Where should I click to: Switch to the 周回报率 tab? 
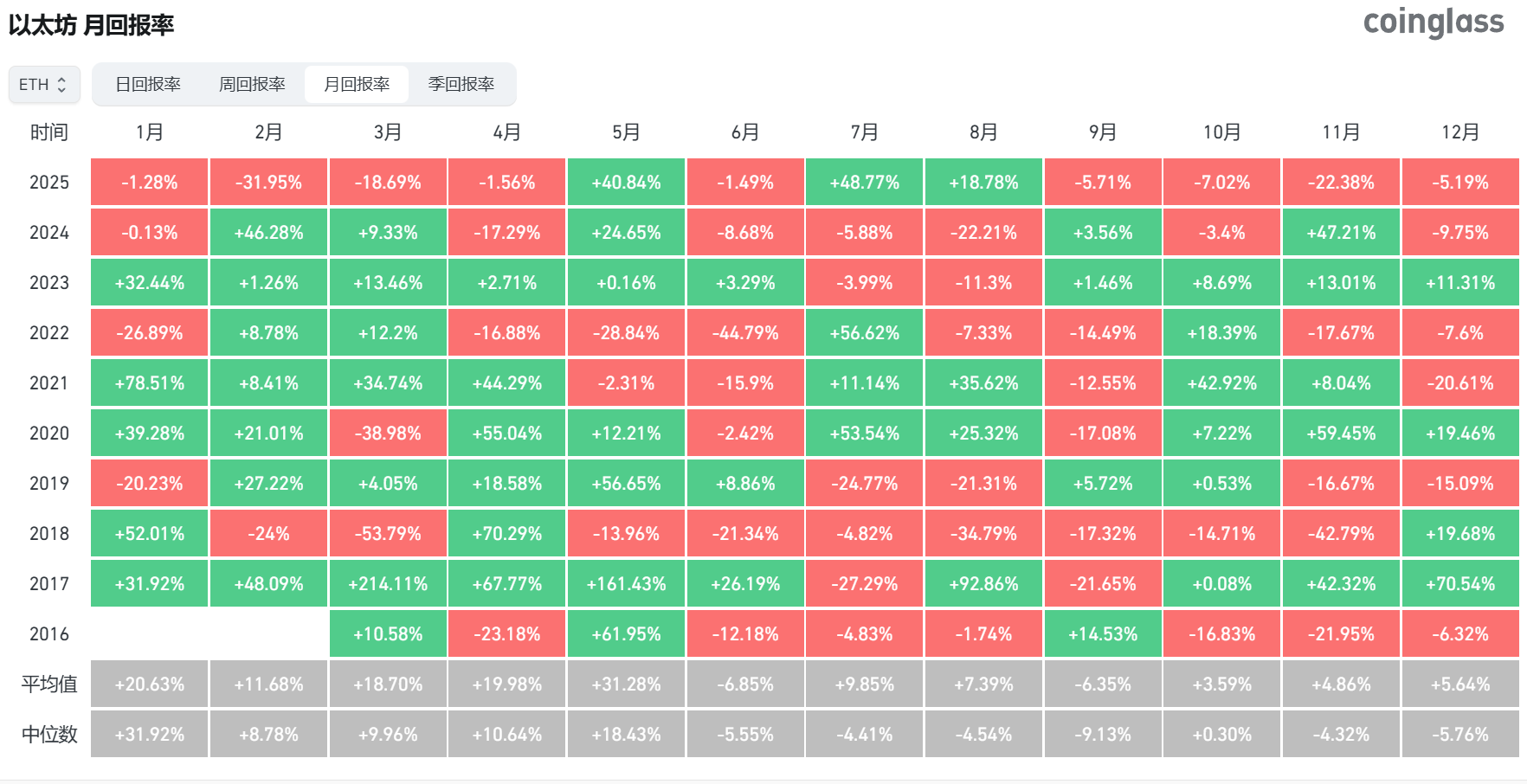click(252, 85)
